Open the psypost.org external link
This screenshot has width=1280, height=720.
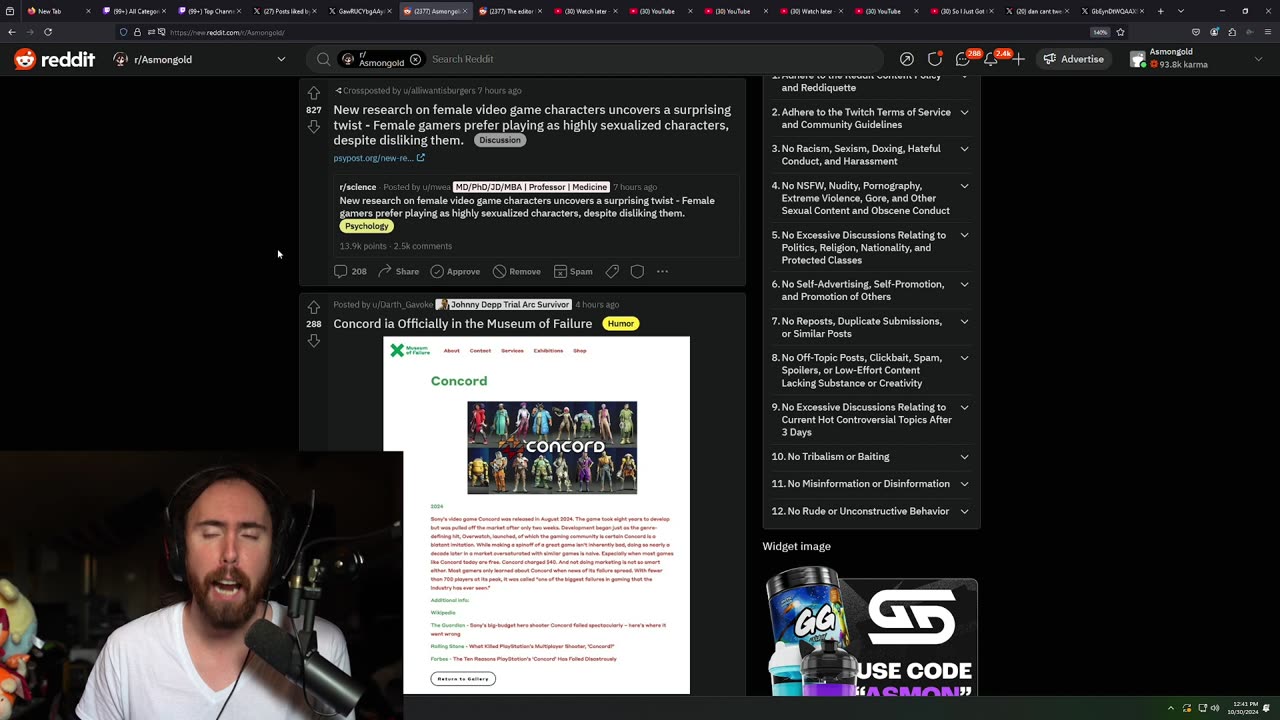tap(379, 158)
